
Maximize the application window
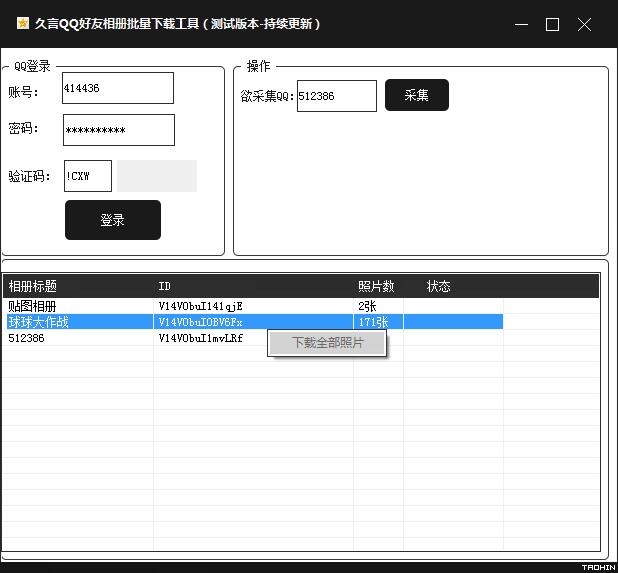click(x=552, y=24)
